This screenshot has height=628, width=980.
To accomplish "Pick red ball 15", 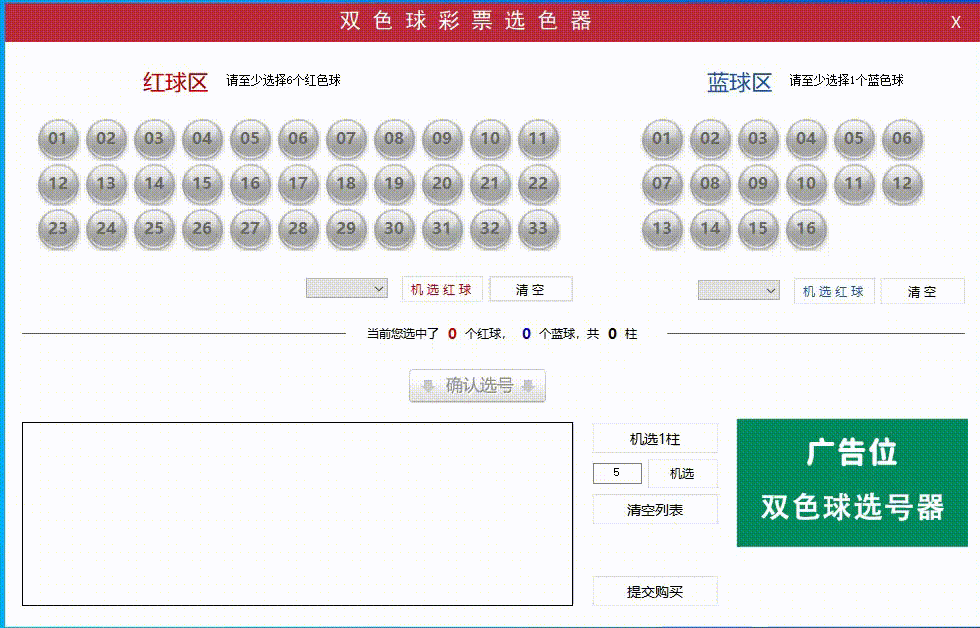I will [202, 184].
